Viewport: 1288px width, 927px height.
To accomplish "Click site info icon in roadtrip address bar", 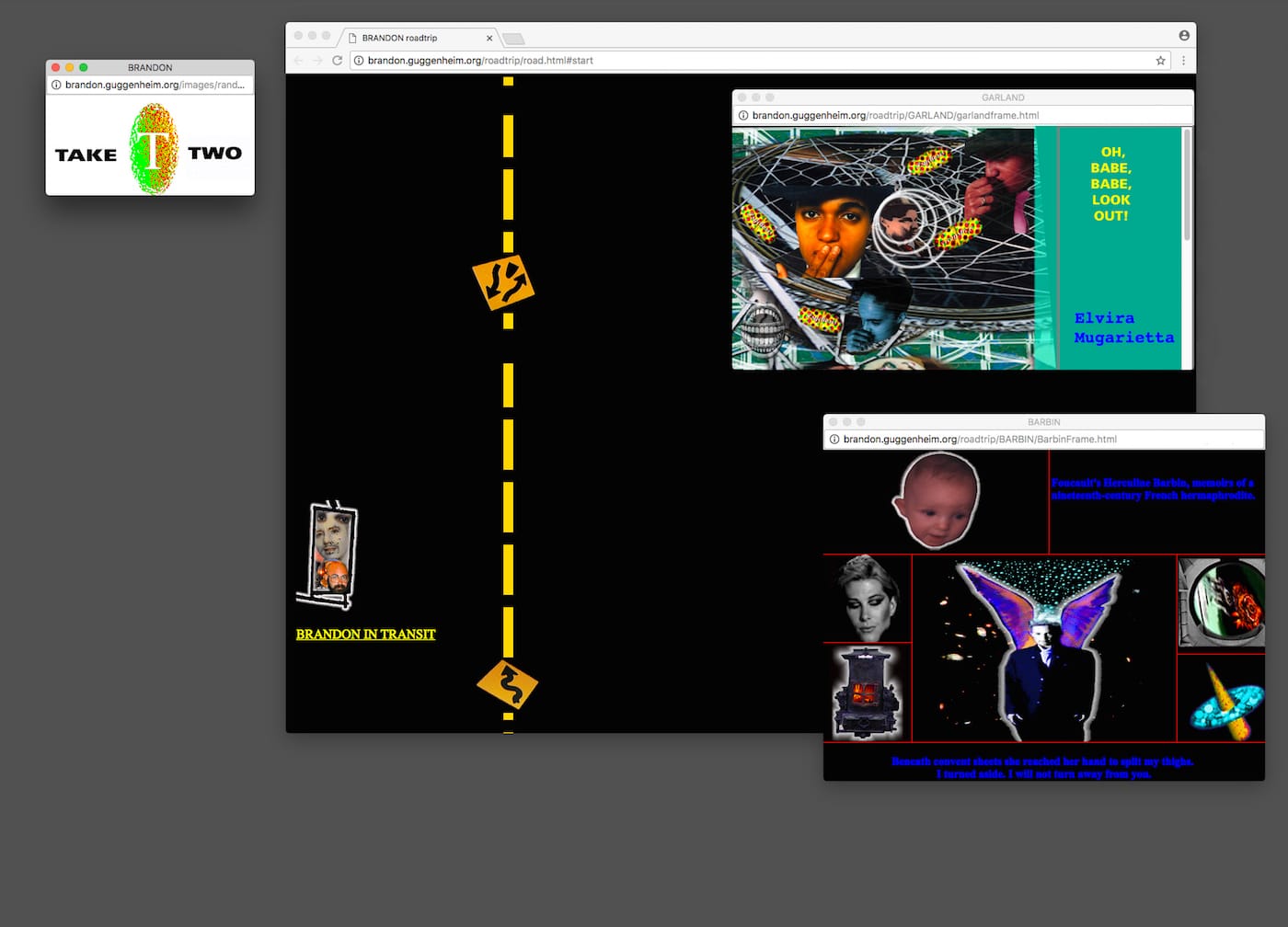I will pos(359,61).
